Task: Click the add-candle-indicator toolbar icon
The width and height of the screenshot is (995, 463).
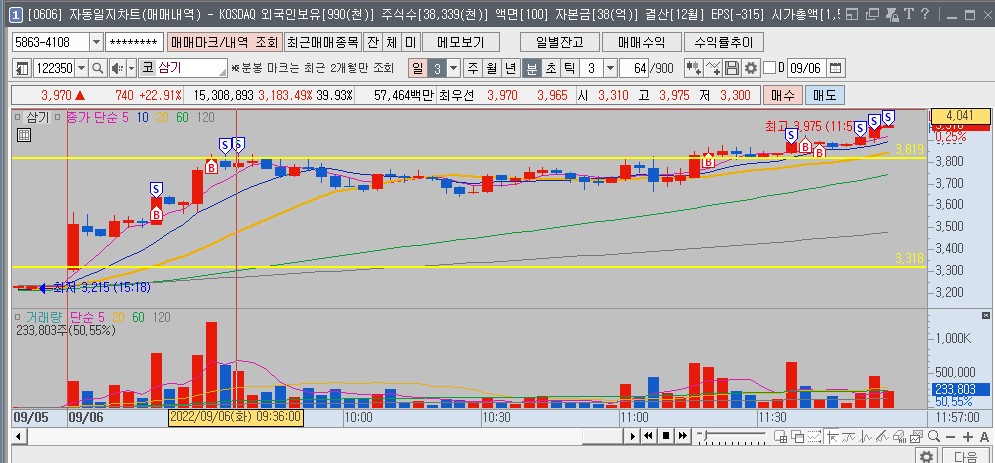Action: pyautogui.click(x=694, y=68)
